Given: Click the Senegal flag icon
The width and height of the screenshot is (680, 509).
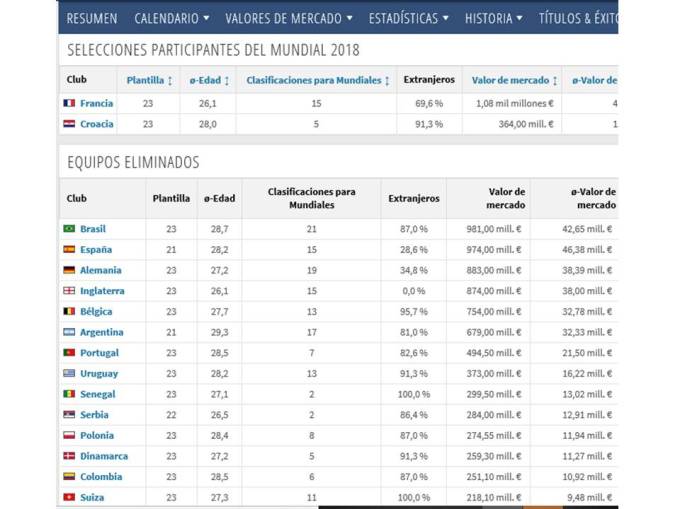Looking at the screenshot, I should 69,394.
